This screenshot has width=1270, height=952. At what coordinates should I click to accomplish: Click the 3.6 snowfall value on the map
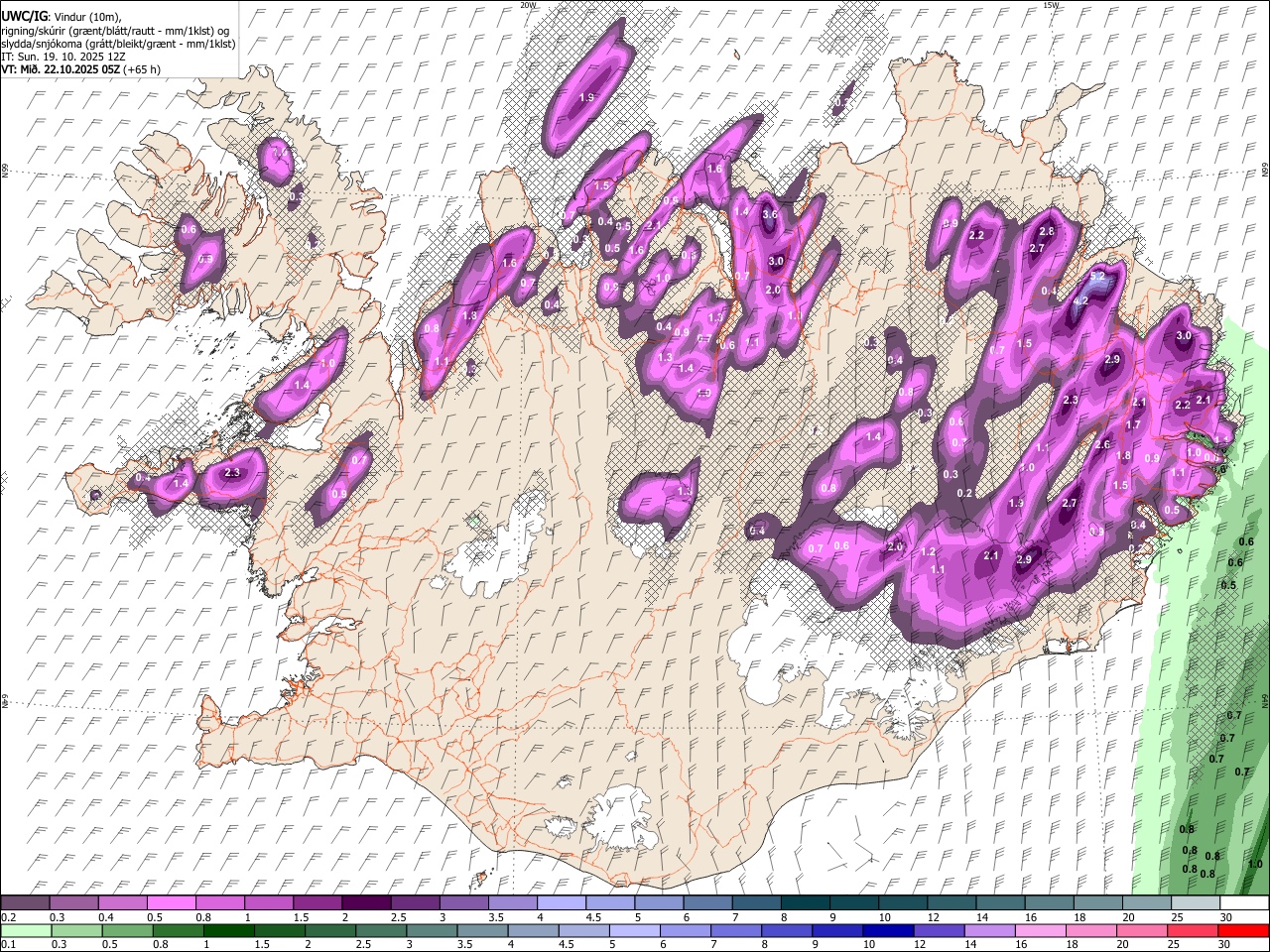[770, 215]
